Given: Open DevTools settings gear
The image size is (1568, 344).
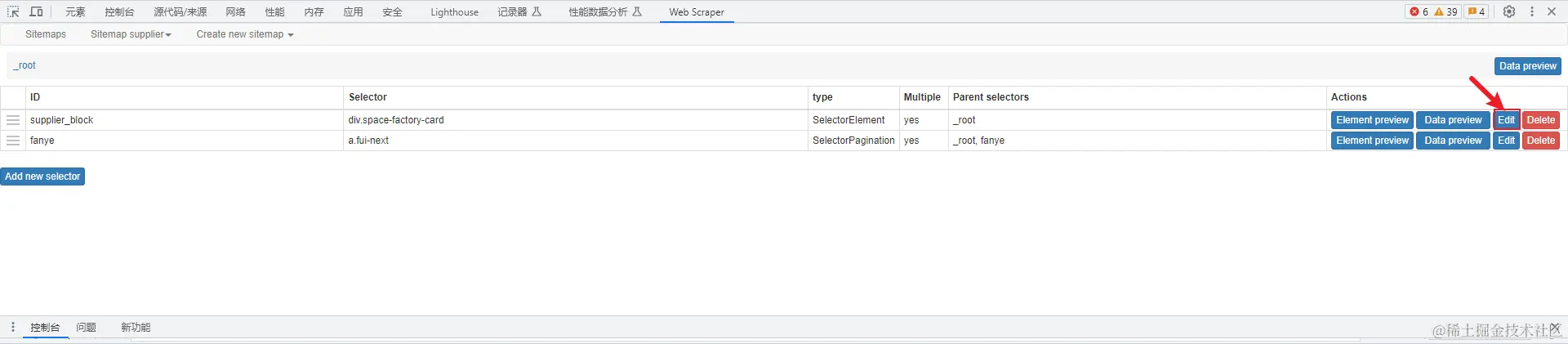Looking at the screenshot, I should pos(1509,11).
